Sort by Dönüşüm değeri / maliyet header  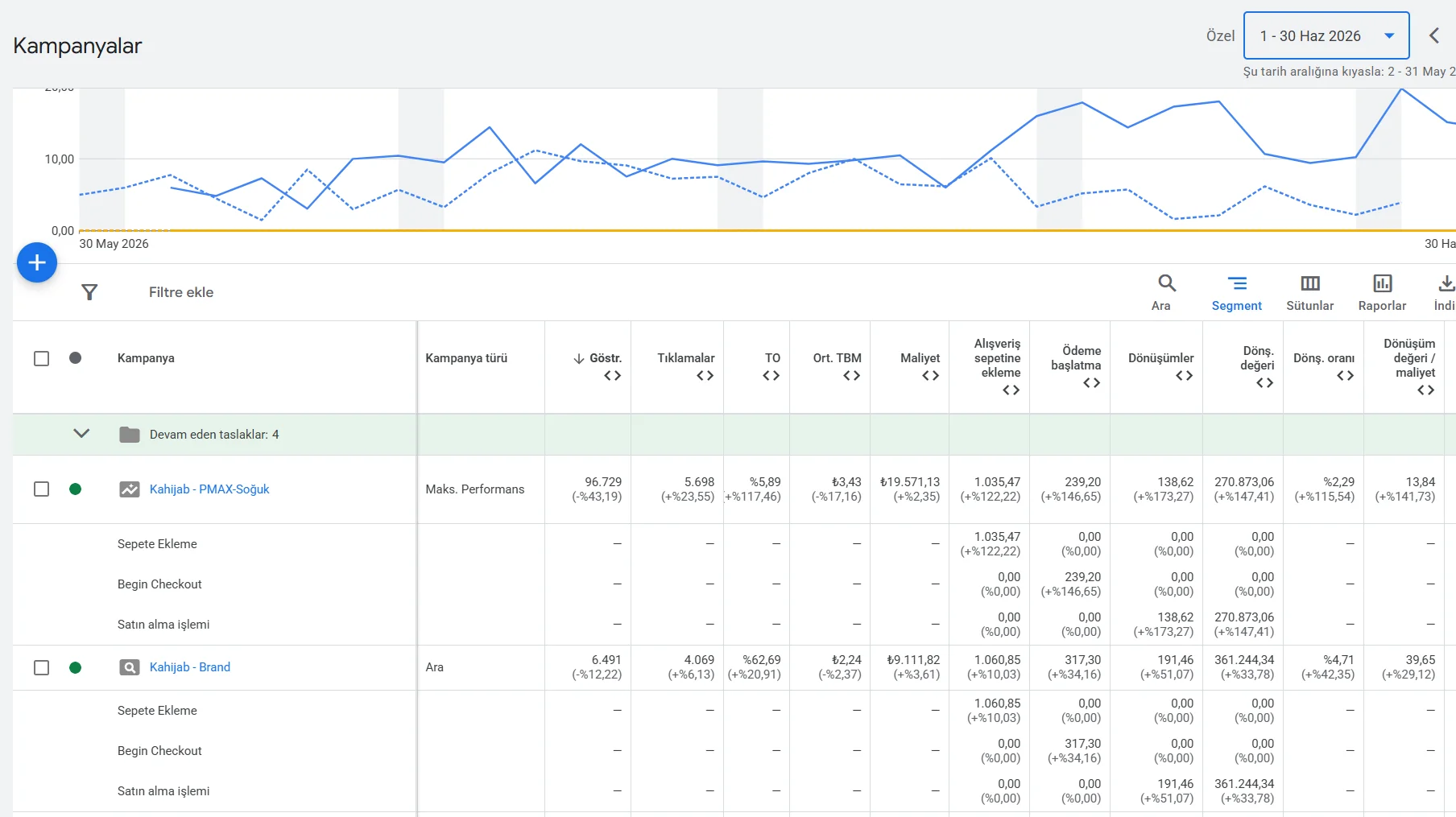pyautogui.click(x=1409, y=358)
